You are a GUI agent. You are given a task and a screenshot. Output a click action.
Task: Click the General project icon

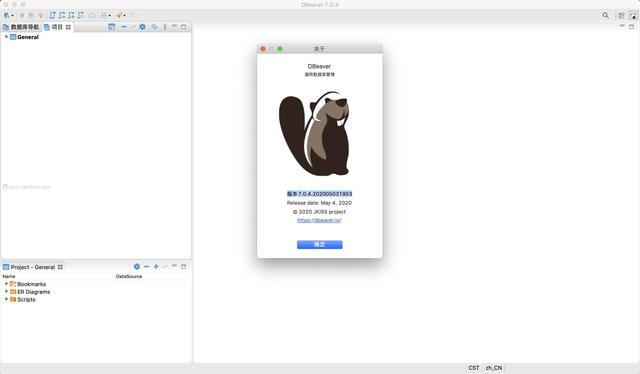[13, 37]
